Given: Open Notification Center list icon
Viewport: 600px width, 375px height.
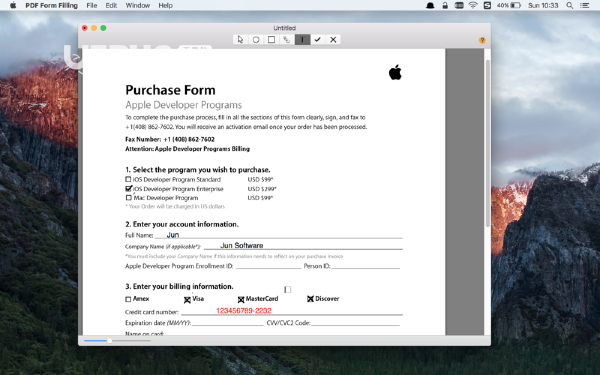Looking at the screenshot, I should [585, 5].
